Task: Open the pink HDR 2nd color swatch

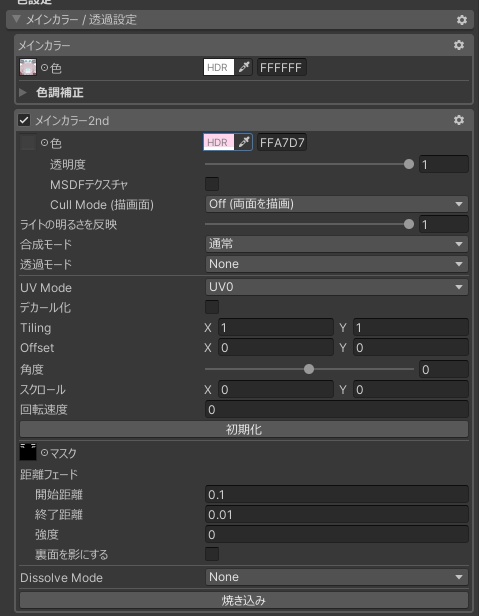Action: 219,142
